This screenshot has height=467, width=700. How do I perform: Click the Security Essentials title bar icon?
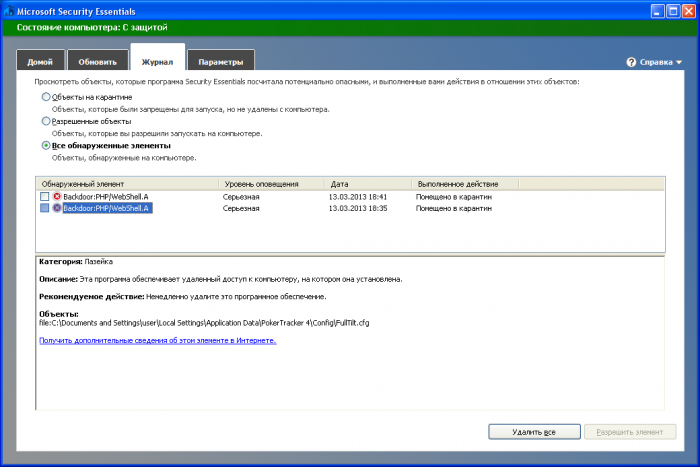[x=8, y=11]
